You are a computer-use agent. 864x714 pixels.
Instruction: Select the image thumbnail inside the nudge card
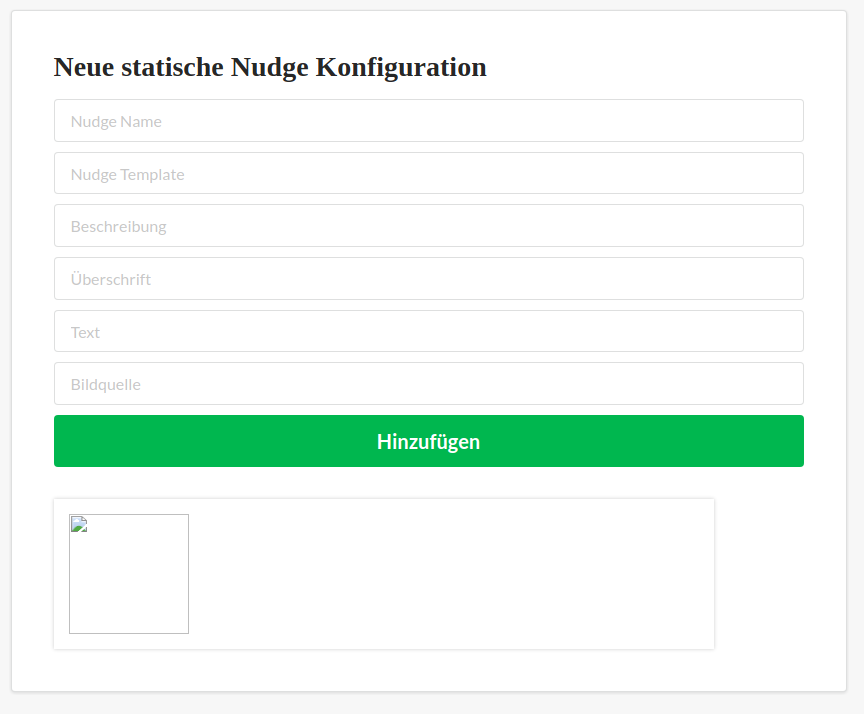pos(128,574)
